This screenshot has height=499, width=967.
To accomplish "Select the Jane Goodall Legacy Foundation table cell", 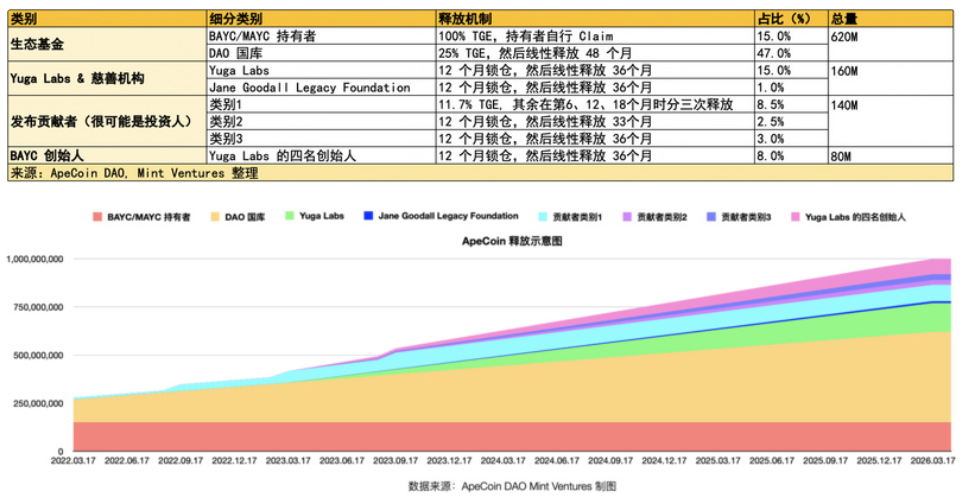I will 321,87.
